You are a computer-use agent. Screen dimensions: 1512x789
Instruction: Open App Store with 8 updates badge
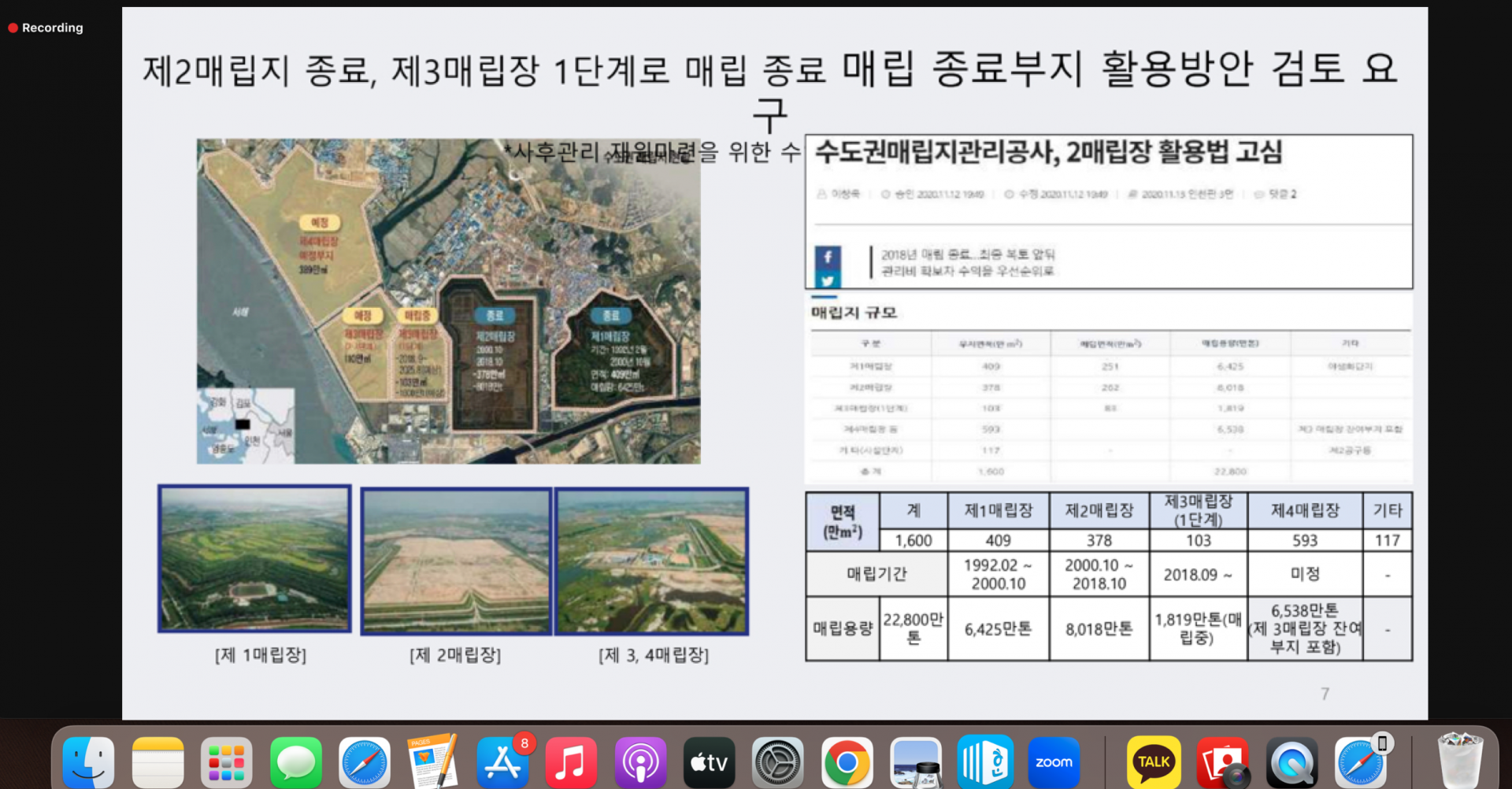[502, 762]
